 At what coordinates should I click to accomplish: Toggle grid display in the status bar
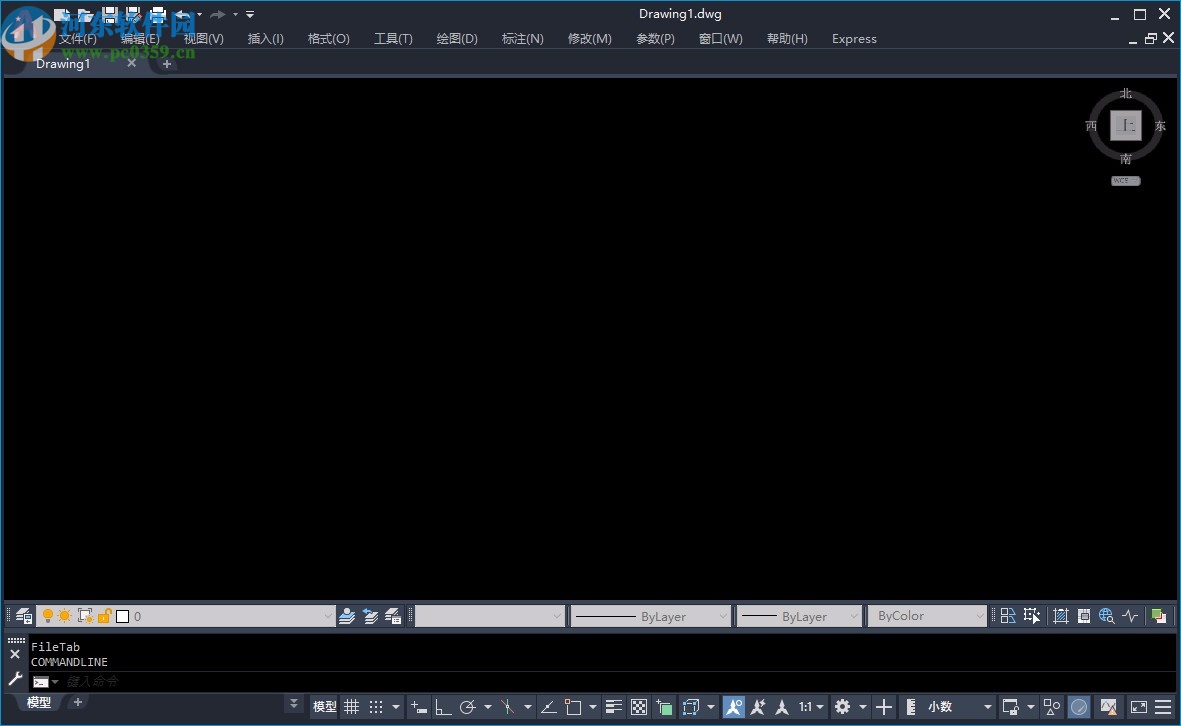[x=352, y=707]
